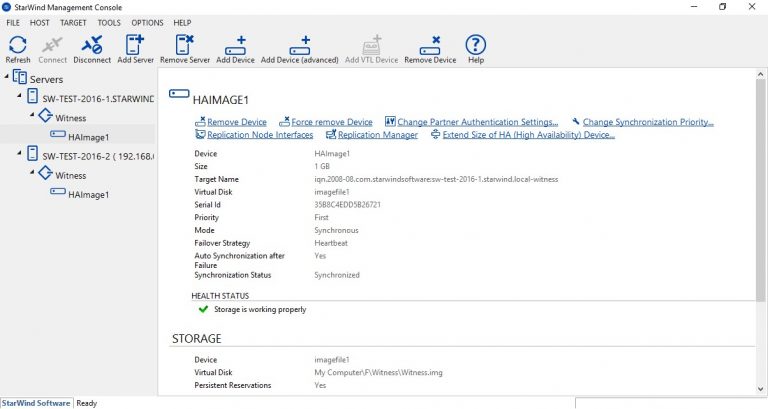
Task: Click the Disconnect toolbar icon
Action: [91, 45]
